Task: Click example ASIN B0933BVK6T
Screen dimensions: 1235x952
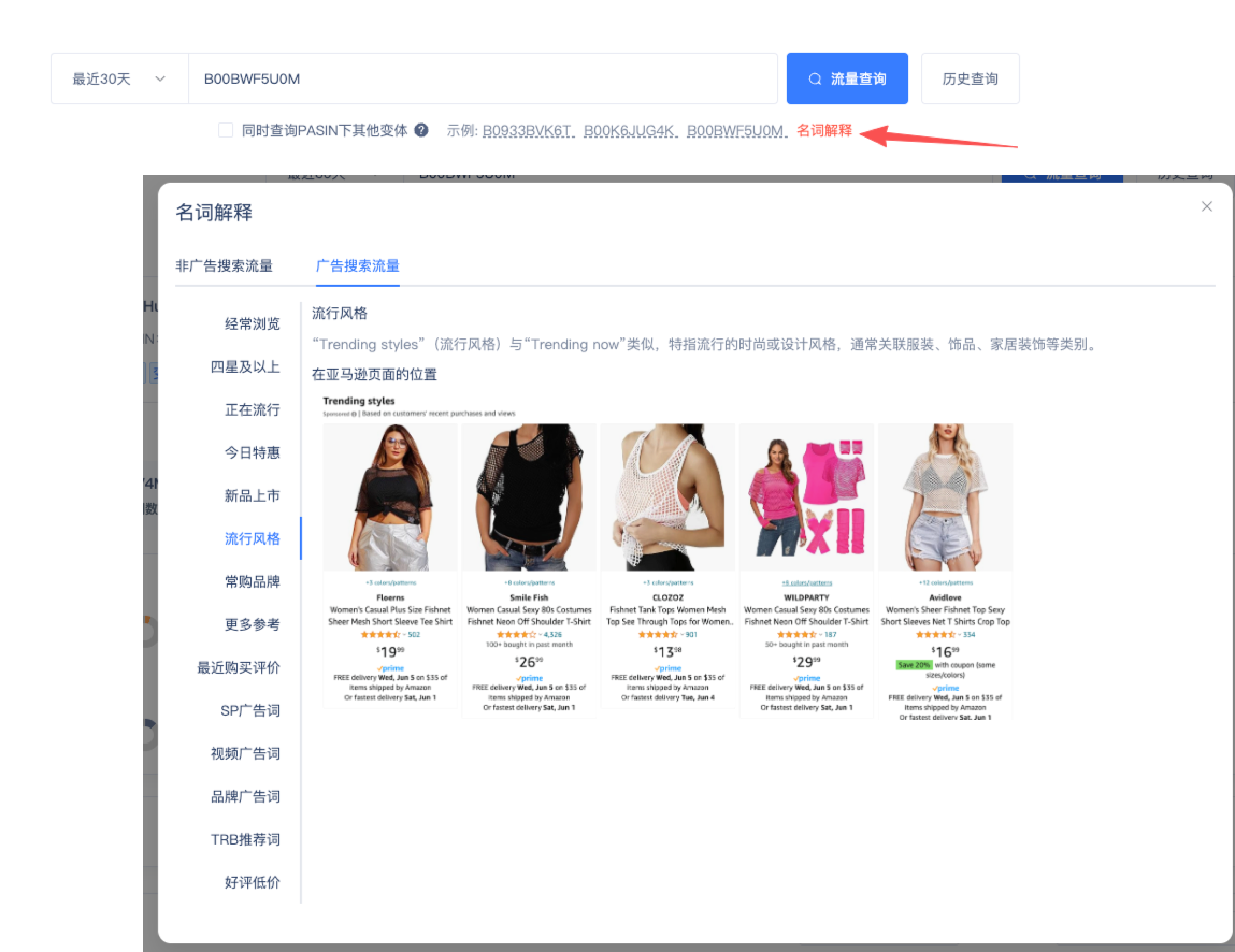Action: (527, 131)
